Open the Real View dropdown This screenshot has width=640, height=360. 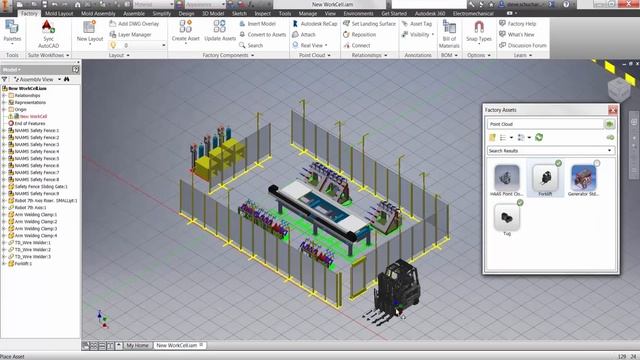coord(326,45)
